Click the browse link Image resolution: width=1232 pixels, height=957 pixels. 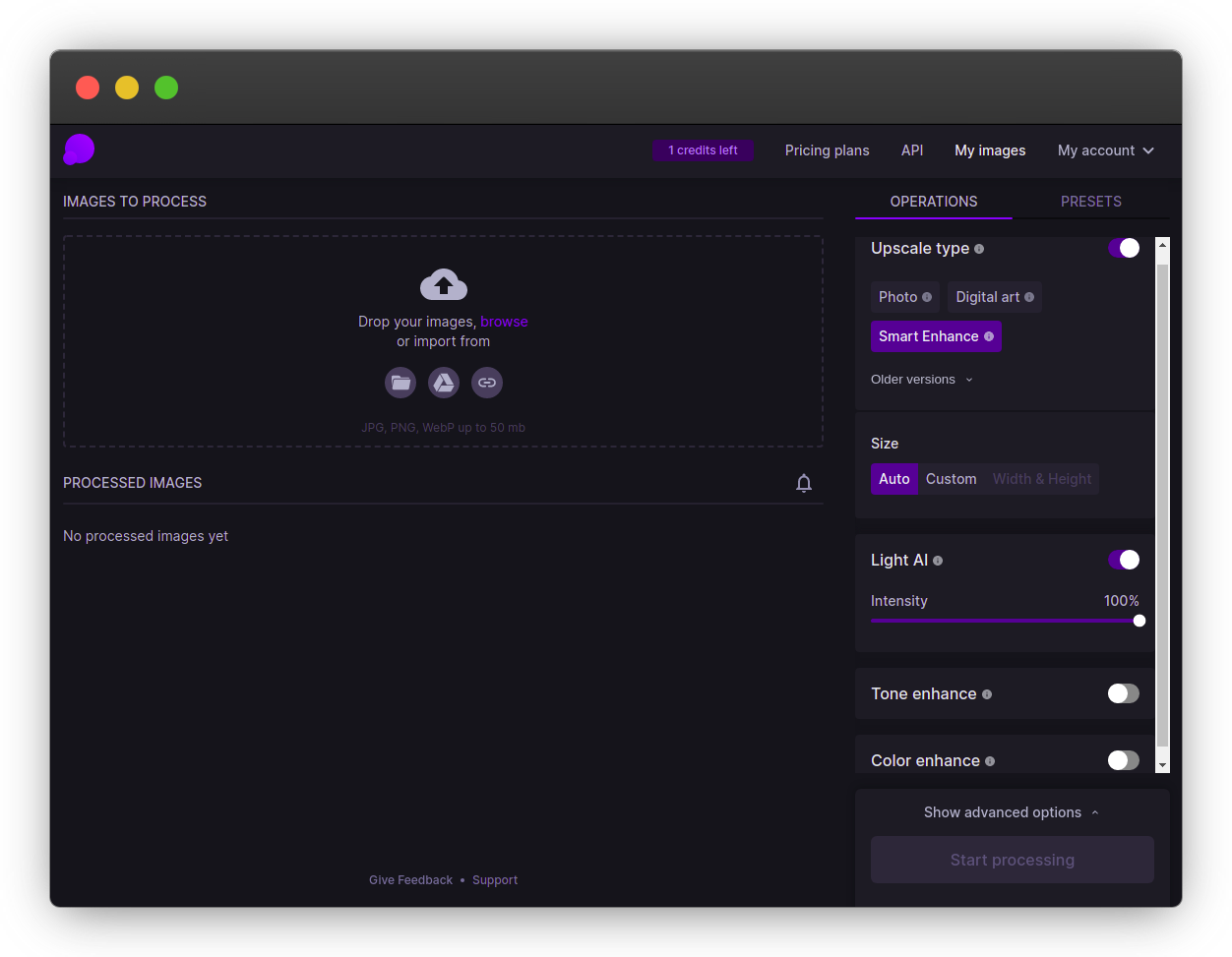click(x=505, y=322)
